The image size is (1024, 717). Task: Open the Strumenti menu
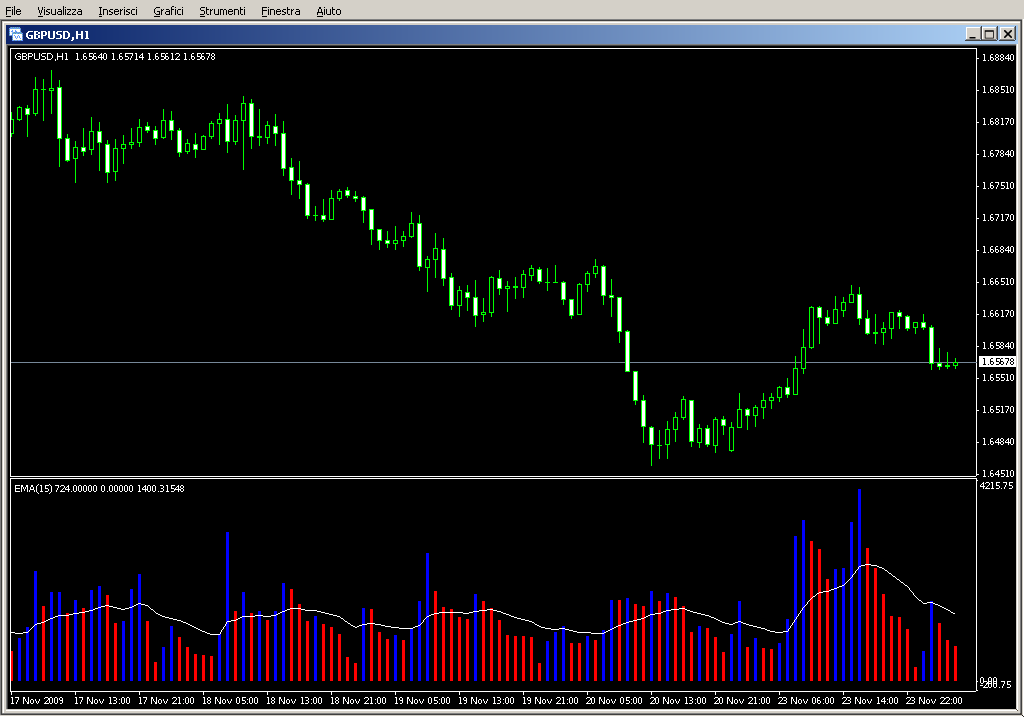222,11
